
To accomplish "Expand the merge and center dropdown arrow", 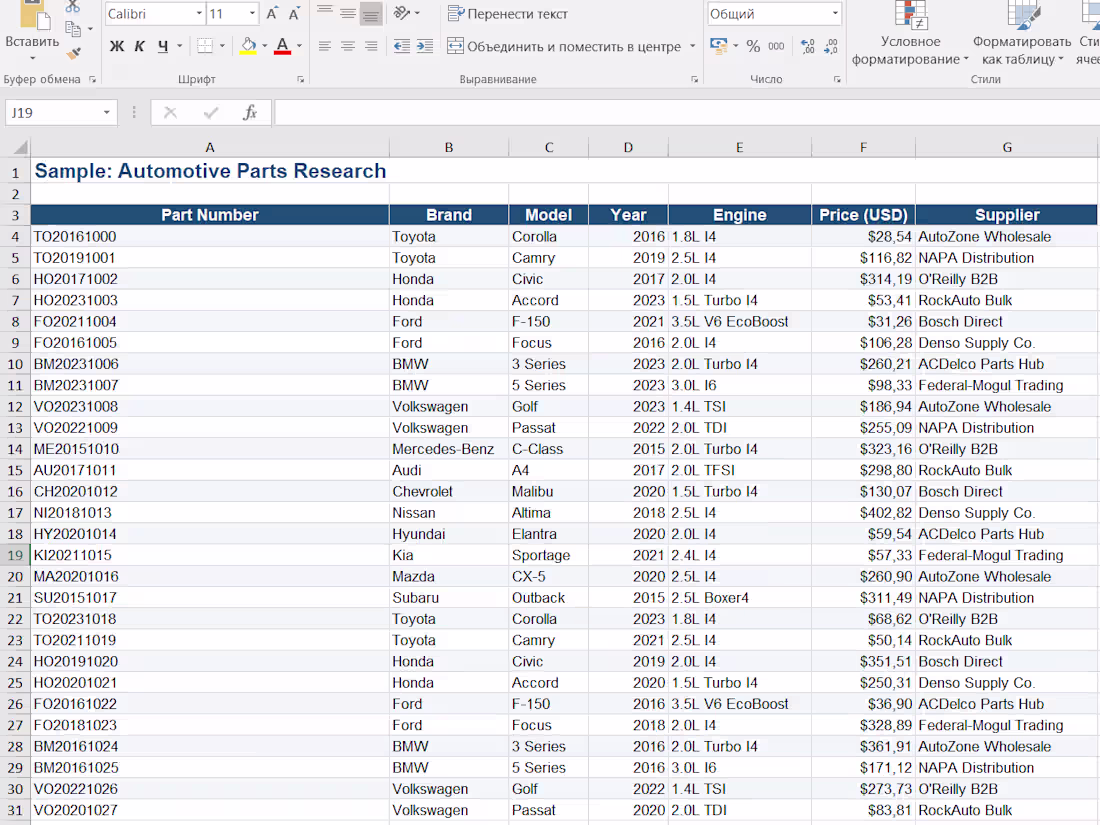I will click(x=692, y=46).
